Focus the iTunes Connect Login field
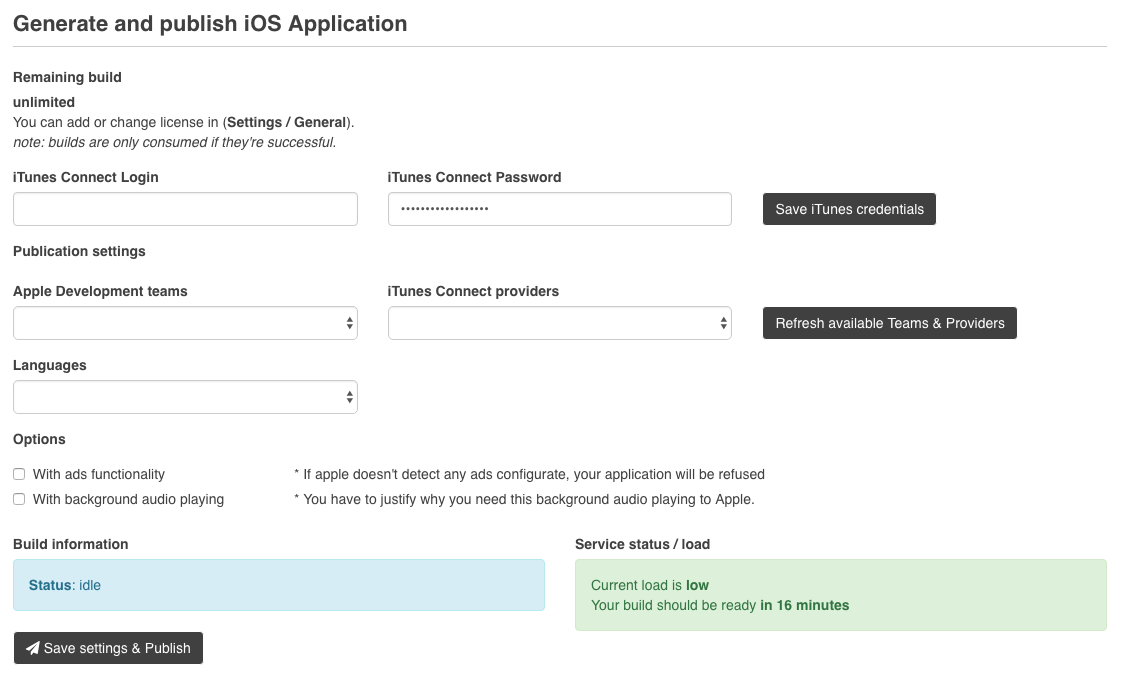The height and width of the screenshot is (683, 1123). 185,209
